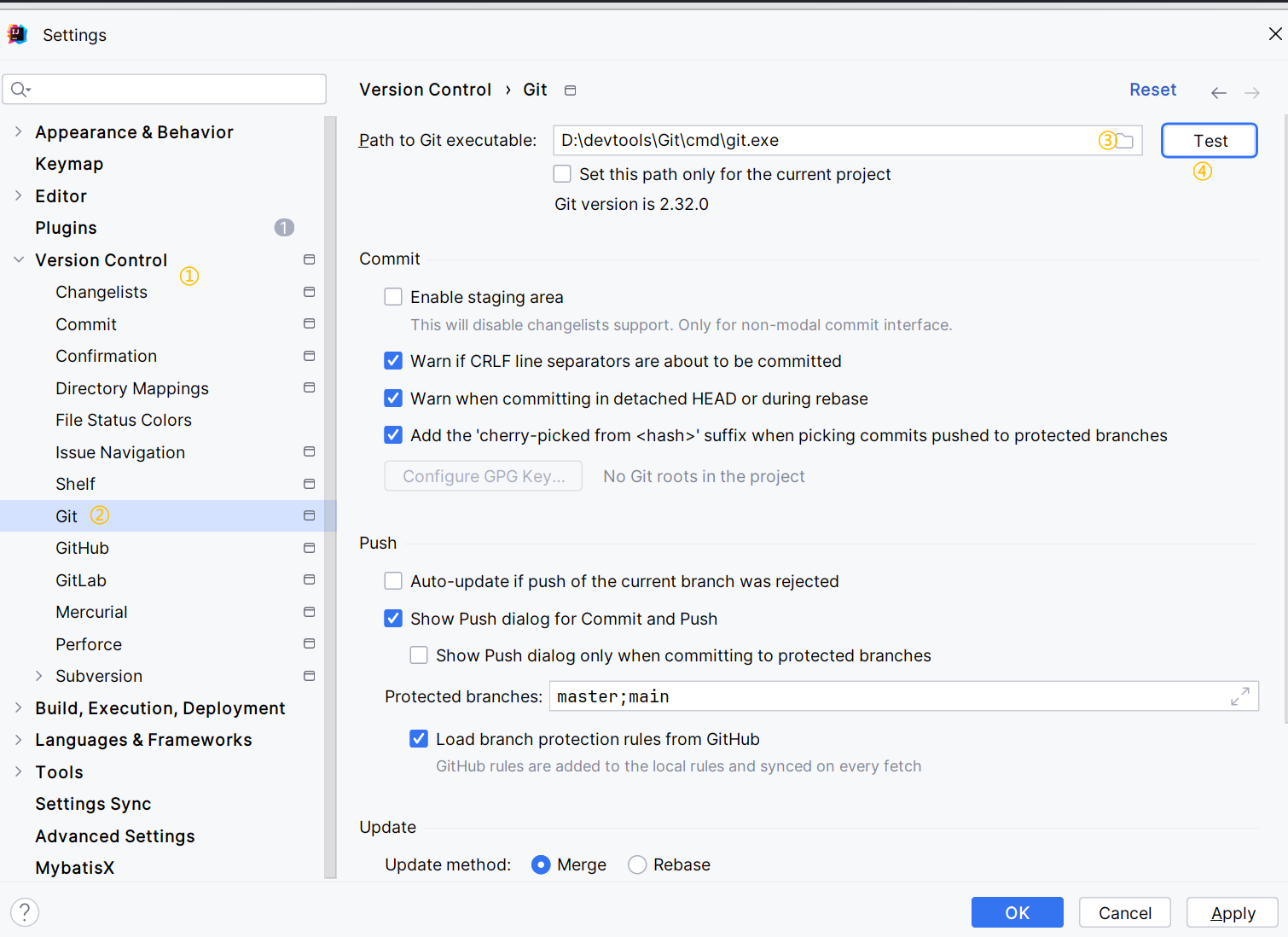
Task: Open the Keymap settings page
Action: 69,164
